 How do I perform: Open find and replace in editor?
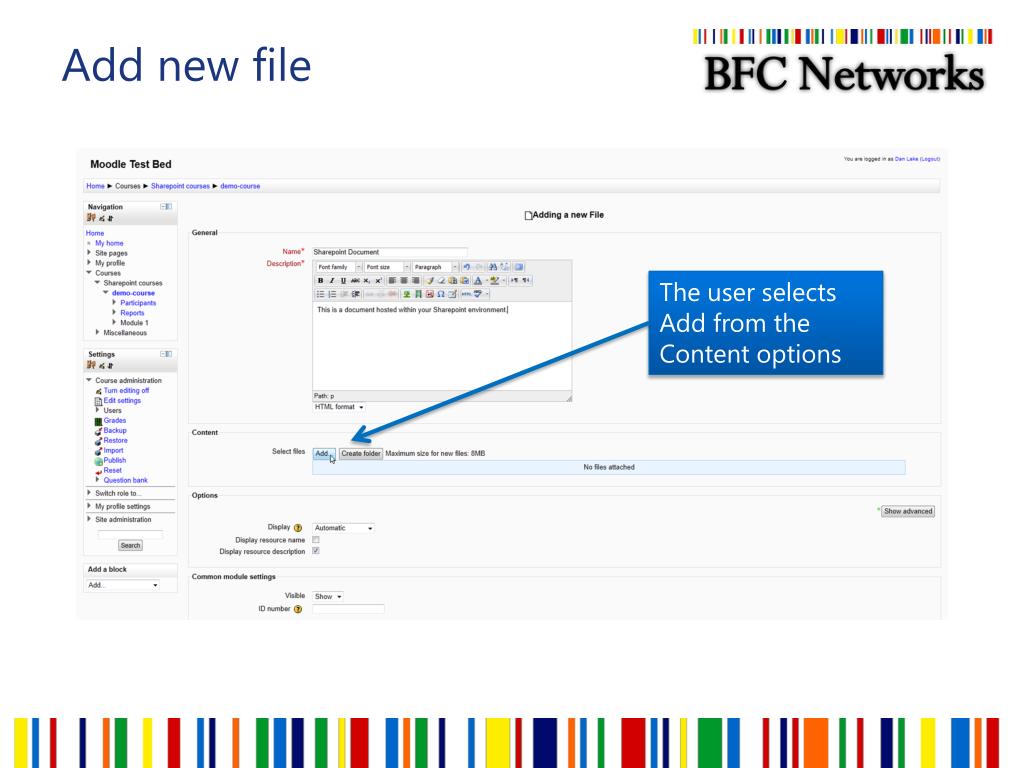coord(493,267)
